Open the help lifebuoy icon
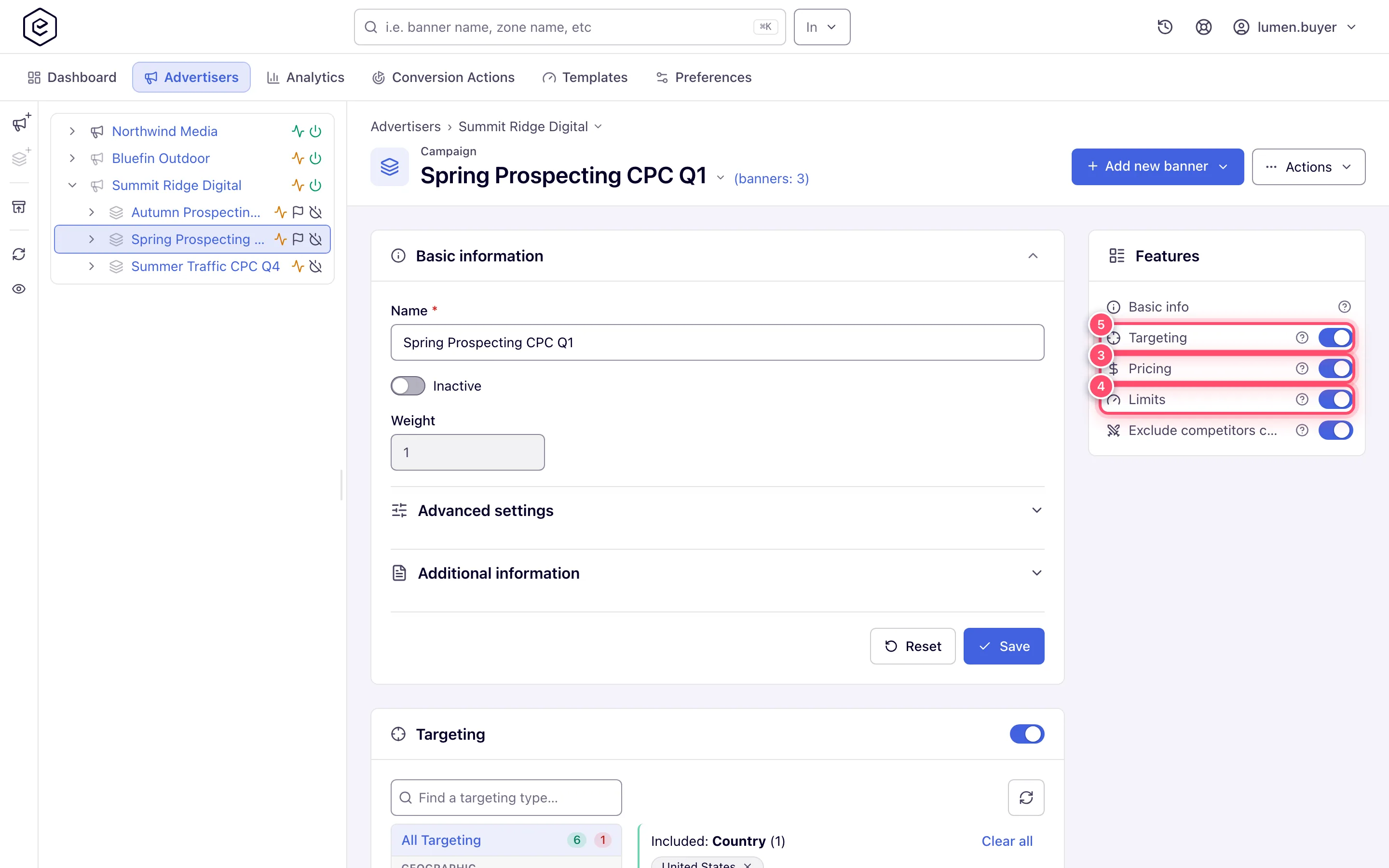 click(1203, 27)
